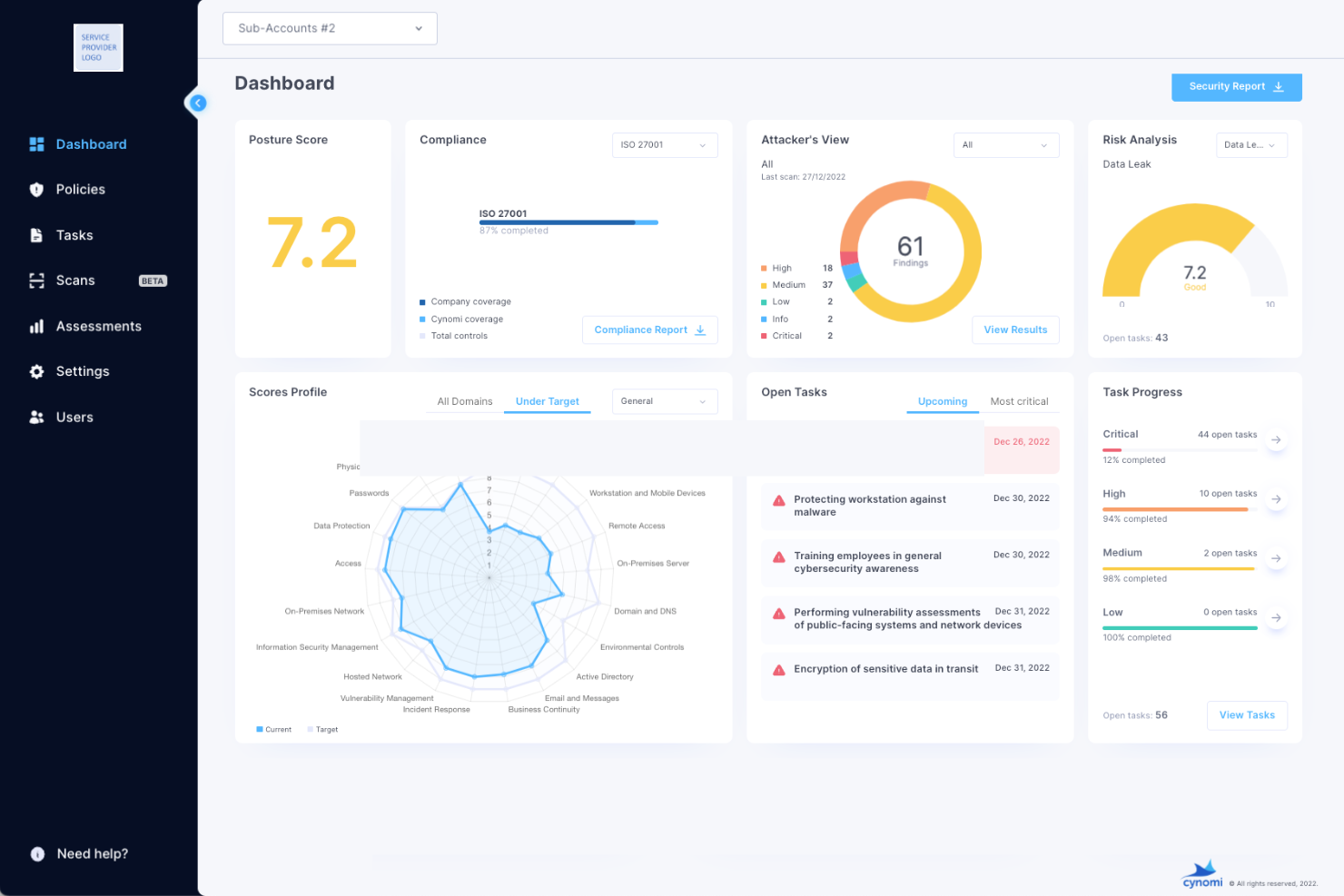Image resolution: width=1344 pixels, height=896 pixels.
Task: Download the Compliance Report
Action: pos(649,330)
